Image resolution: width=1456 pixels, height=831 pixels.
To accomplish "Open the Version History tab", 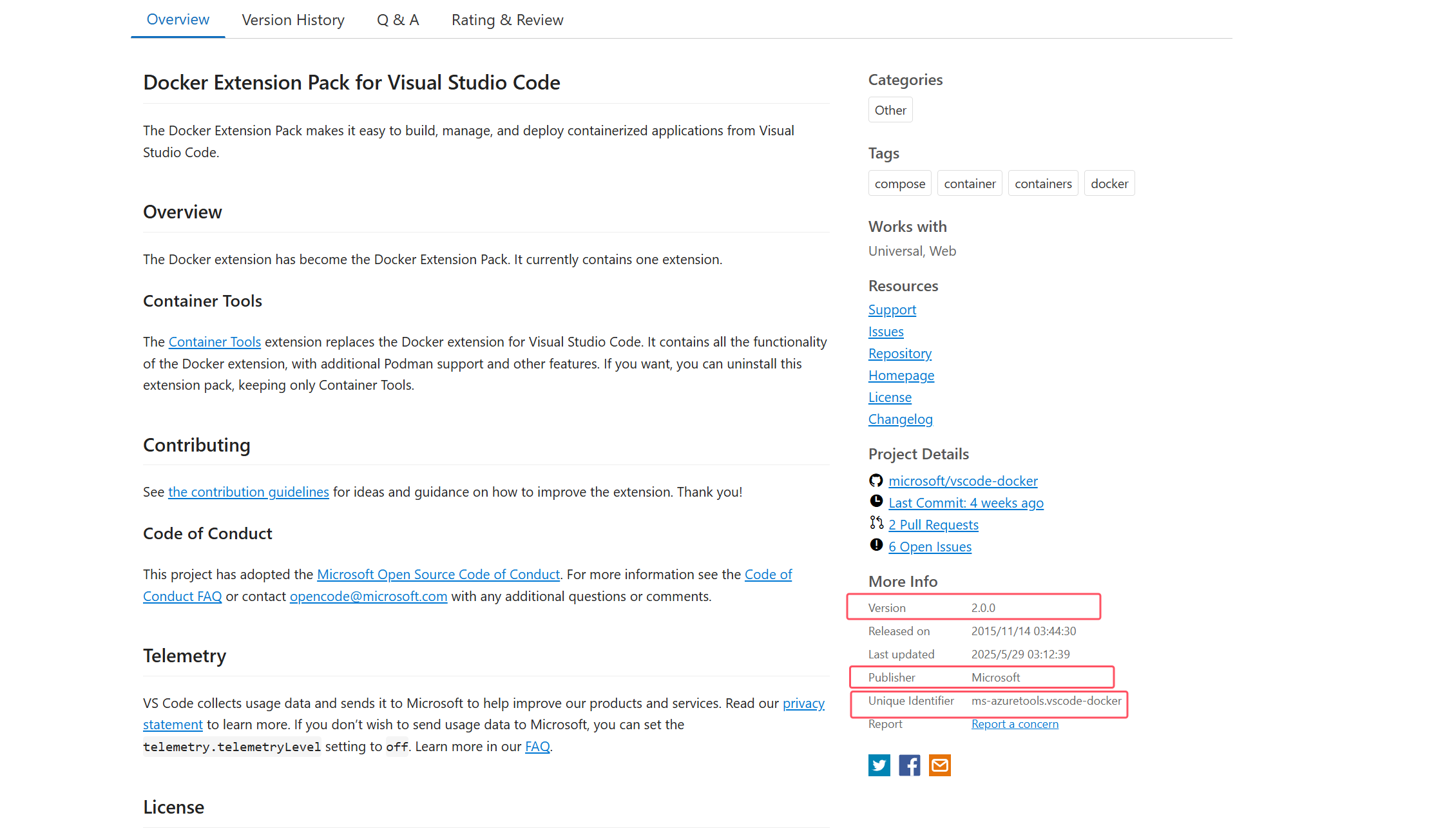I will click(293, 20).
